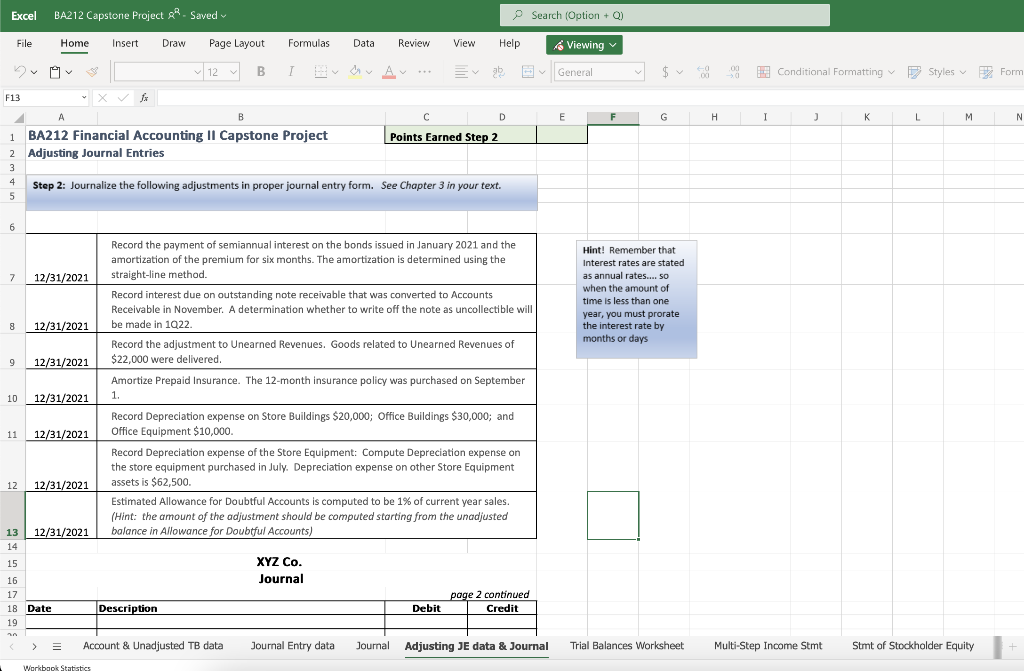The image size is (1024, 671).
Task: Click the Name Box showing F13
Action: click(x=46, y=98)
